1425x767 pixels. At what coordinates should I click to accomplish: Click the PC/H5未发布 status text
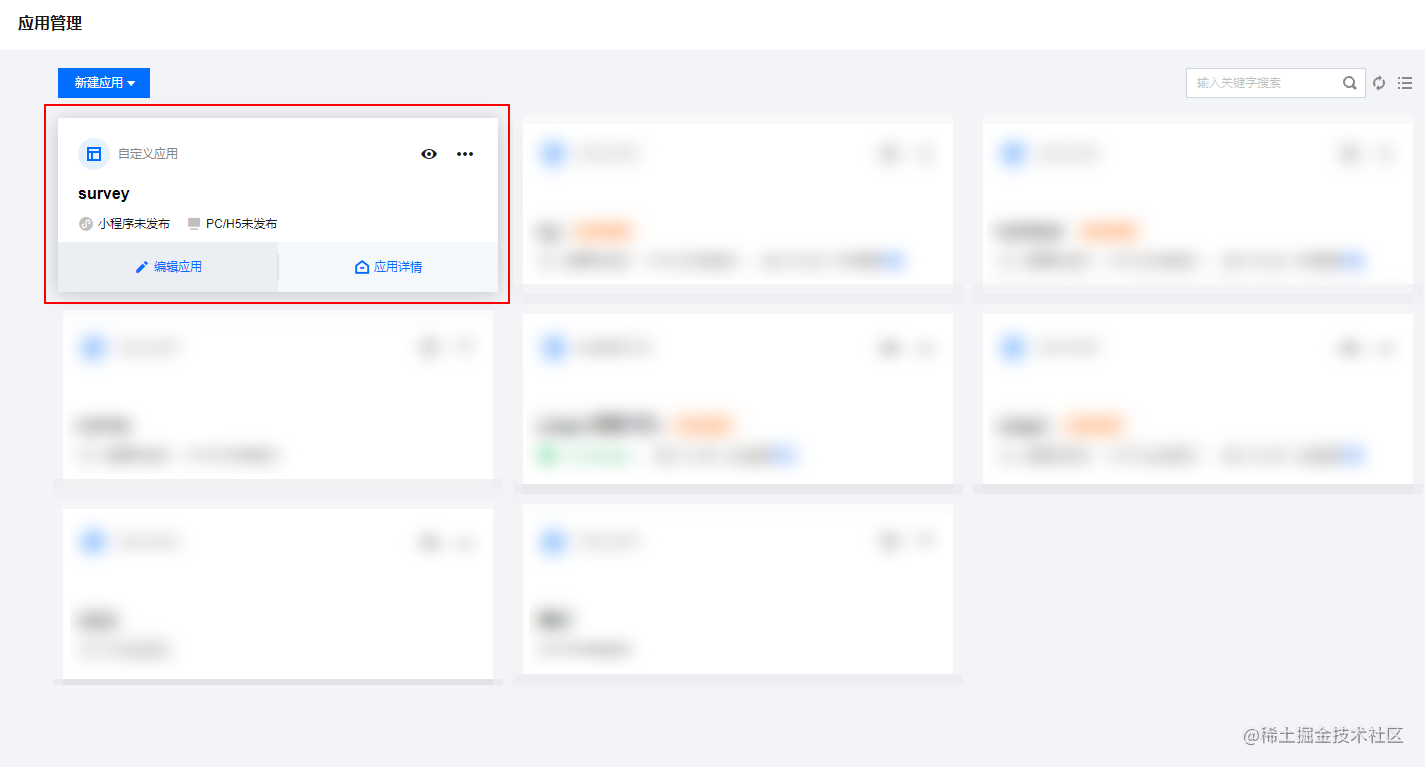click(x=241, y=224)
